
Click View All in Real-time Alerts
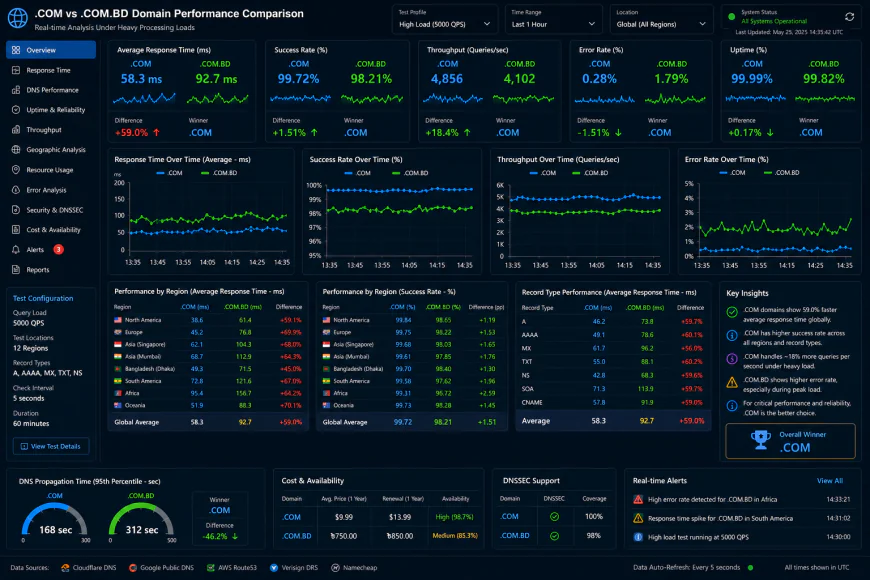click(x=829, y=481)
